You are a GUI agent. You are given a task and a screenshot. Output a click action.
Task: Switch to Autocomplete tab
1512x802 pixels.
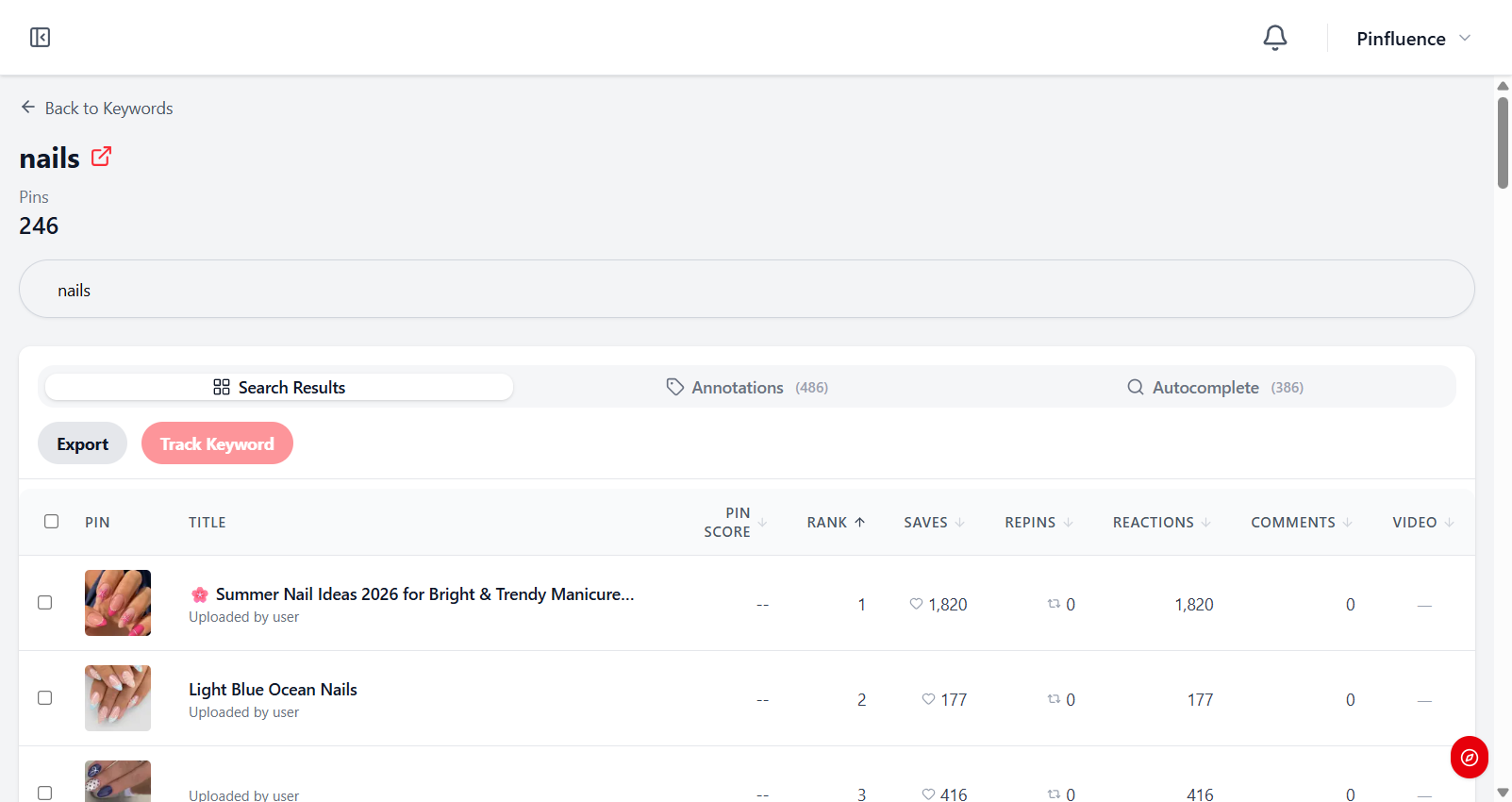pos(1215,387)
